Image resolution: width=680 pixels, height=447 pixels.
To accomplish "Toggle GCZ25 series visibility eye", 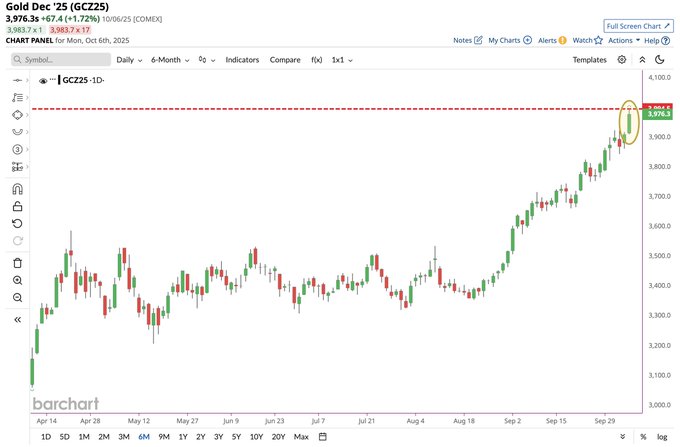I will click(x=43, y=81).
